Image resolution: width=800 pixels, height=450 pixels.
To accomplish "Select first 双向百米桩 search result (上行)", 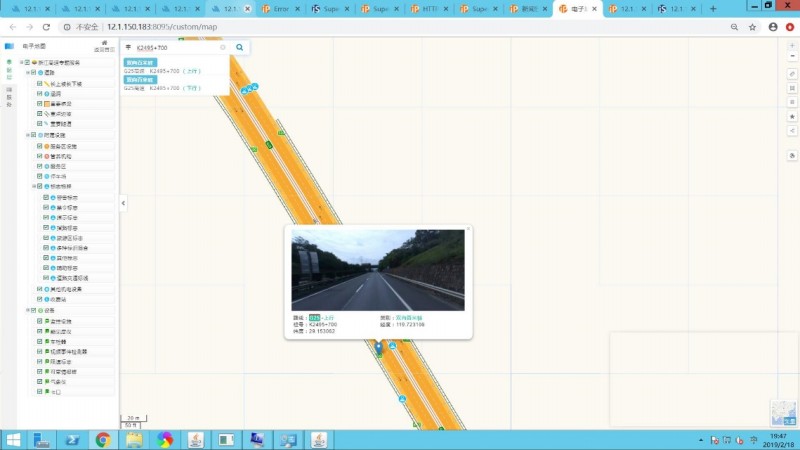I will click(x=140, y=62).
